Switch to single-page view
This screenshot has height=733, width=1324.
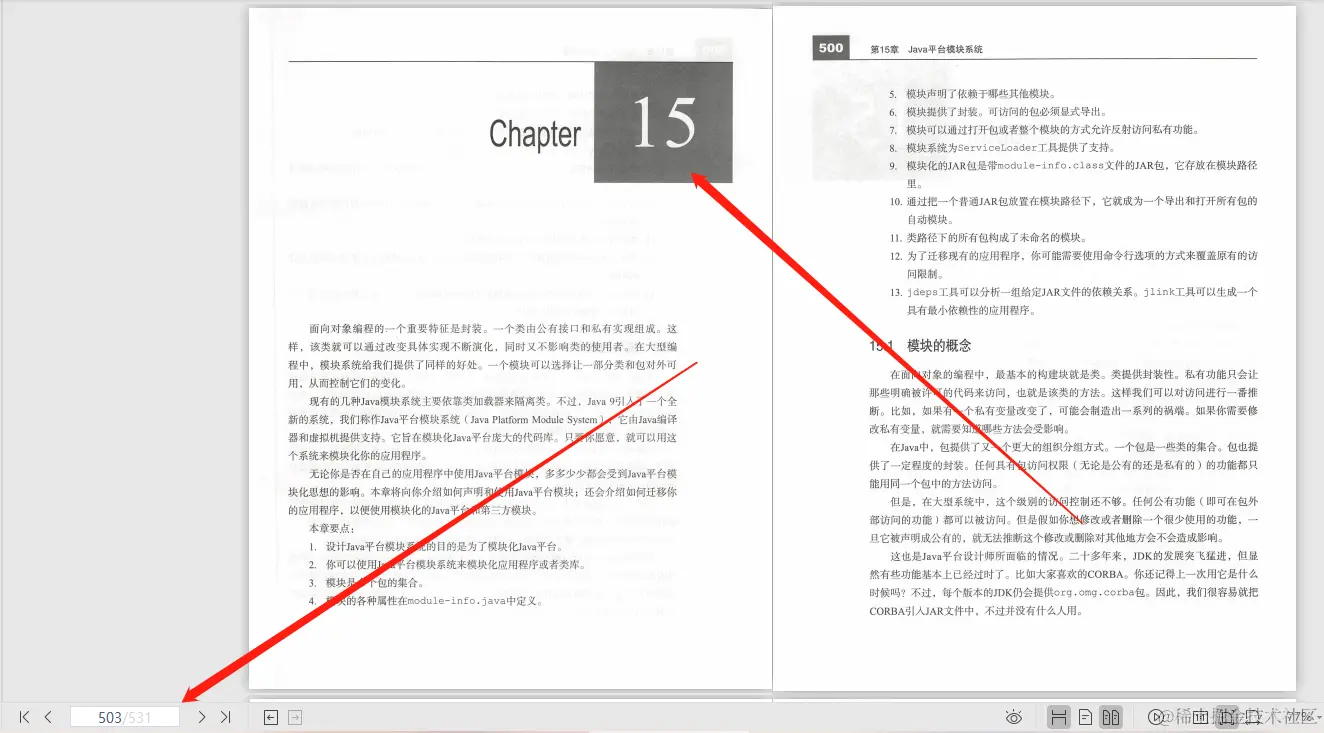click(x=1085, y=716)
